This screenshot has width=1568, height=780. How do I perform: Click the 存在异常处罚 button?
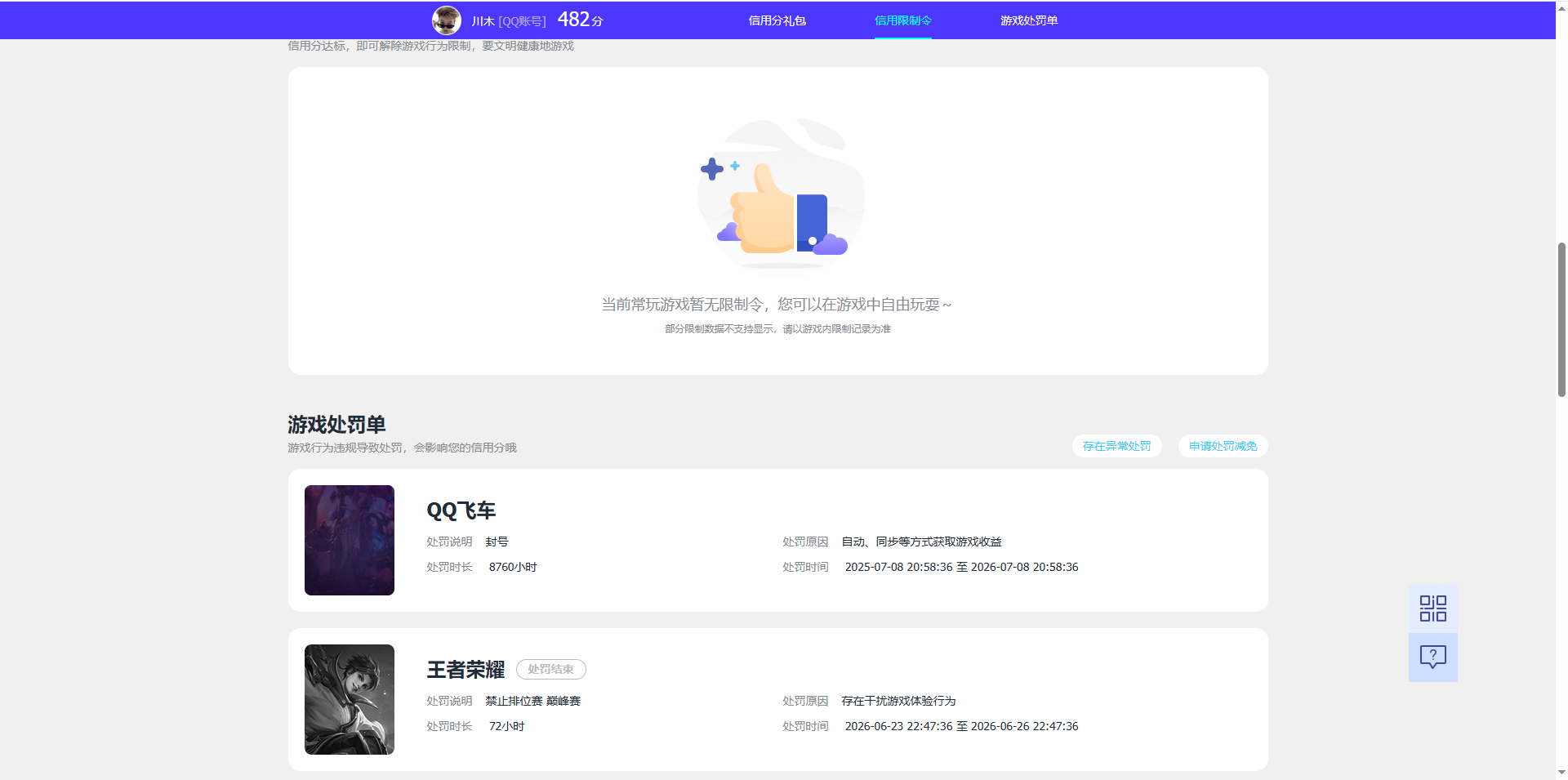pos(1116,446)
